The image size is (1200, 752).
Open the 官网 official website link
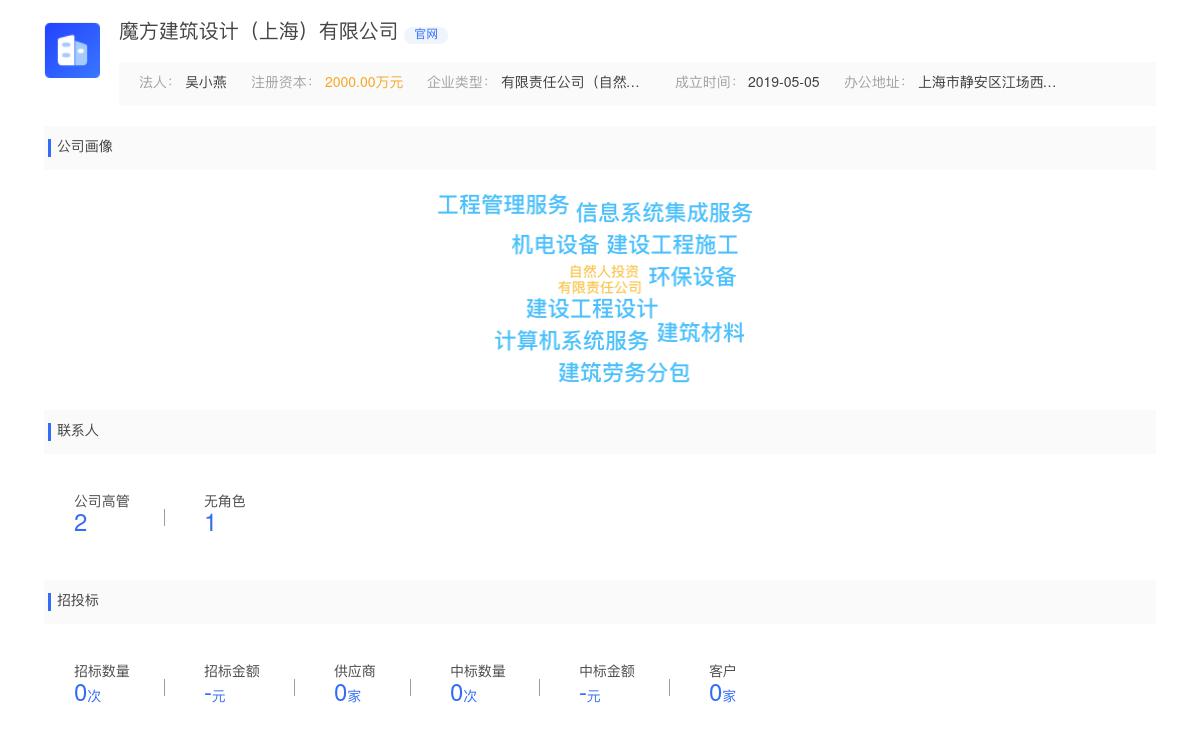(x=426, y=34)
